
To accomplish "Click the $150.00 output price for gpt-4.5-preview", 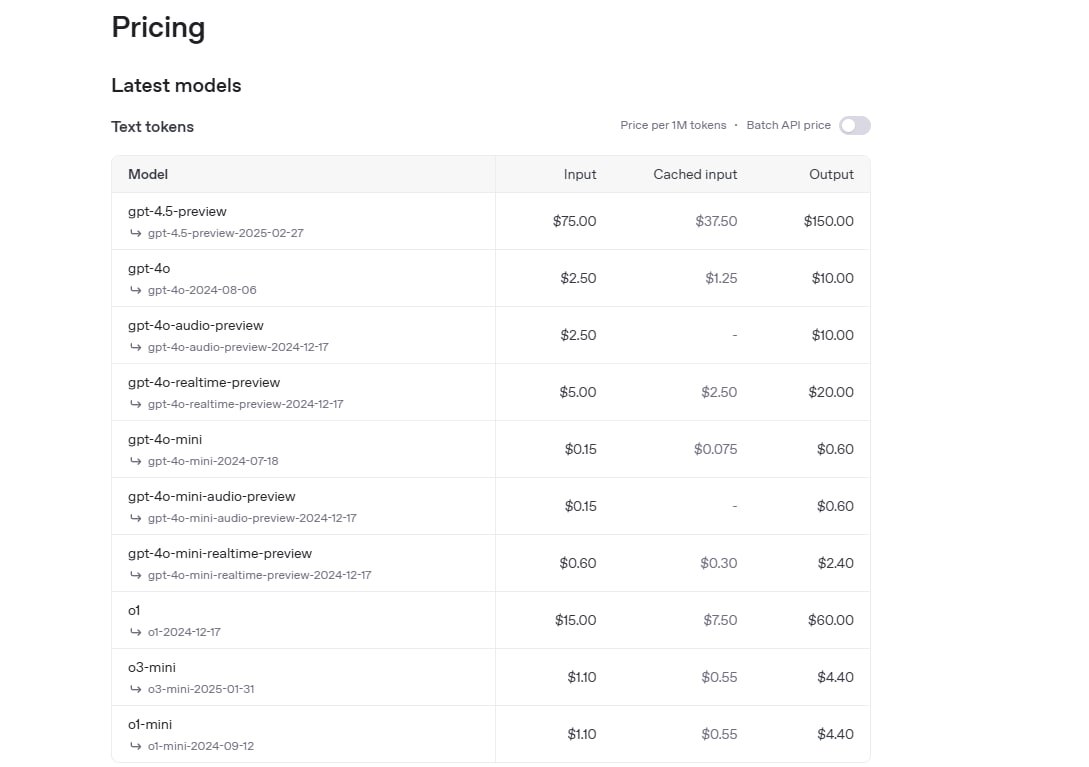I will click(x=828, y=221).
